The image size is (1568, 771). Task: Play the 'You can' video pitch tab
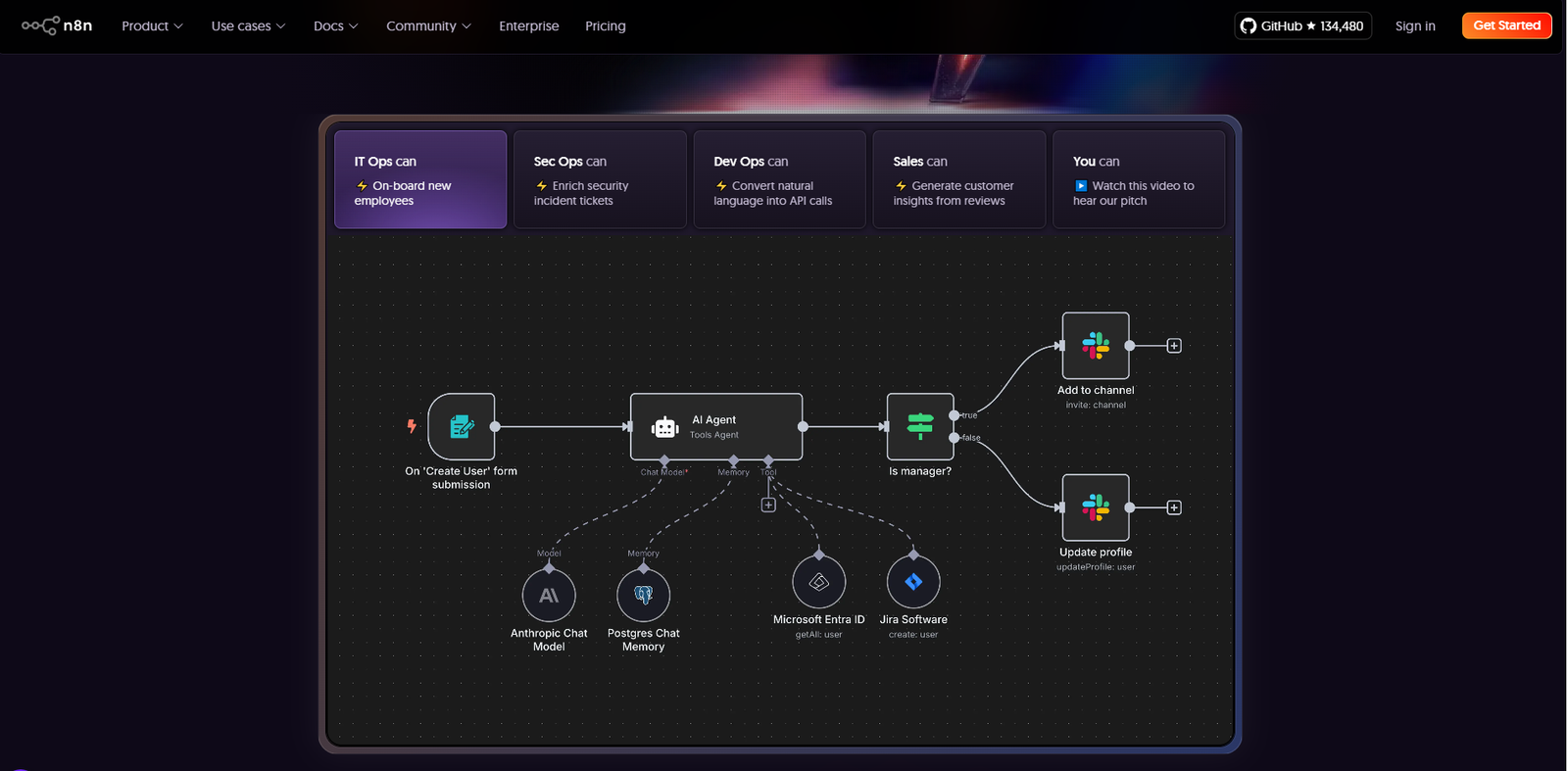click(1138, 180)
